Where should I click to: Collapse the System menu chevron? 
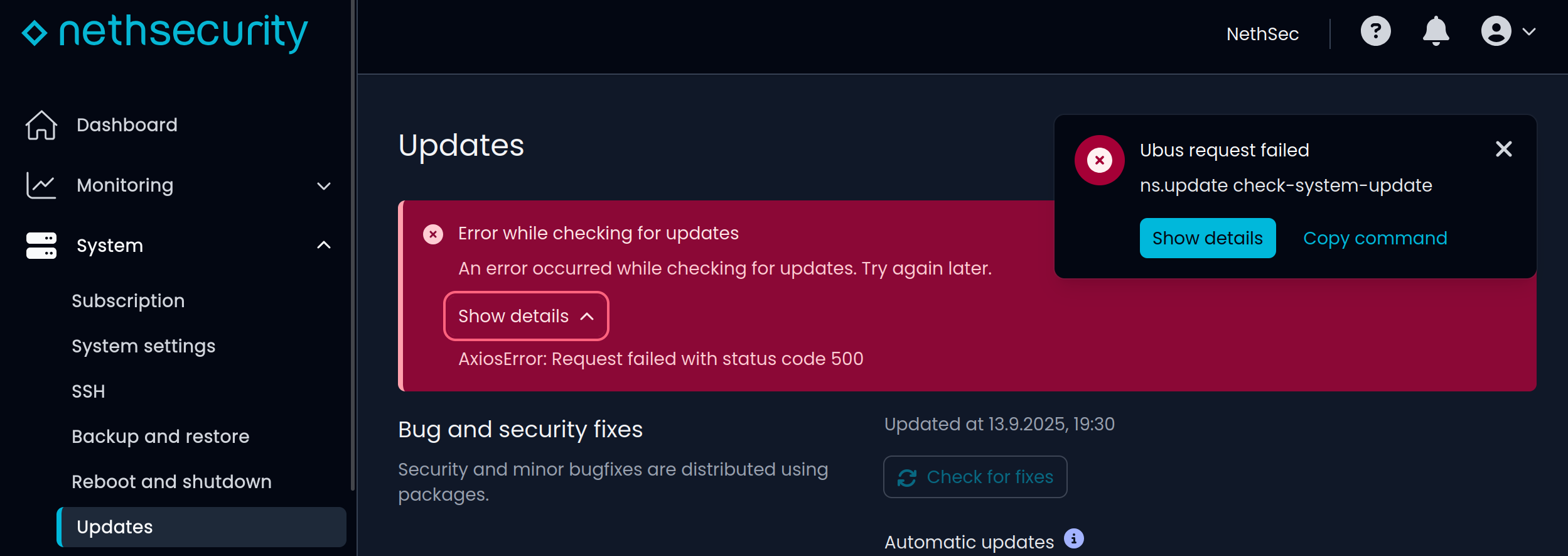[324, 246]
